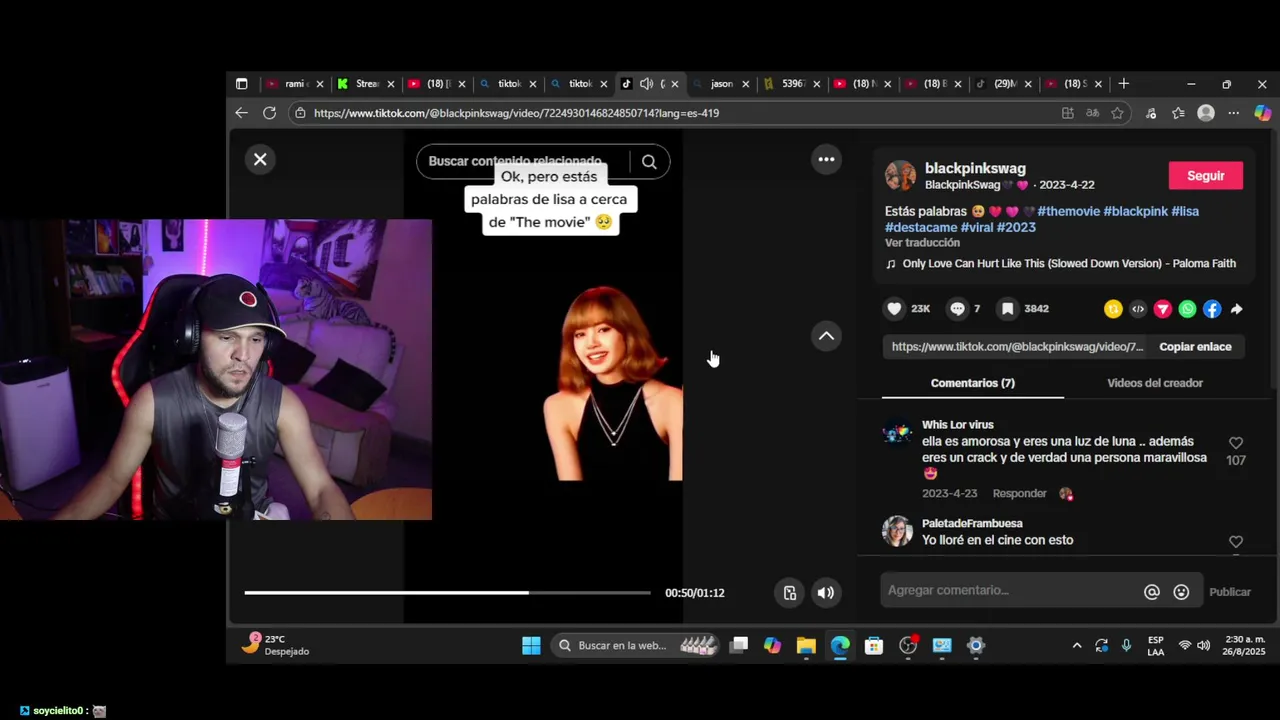Click Copiar enlace button

pos(1195,347)
